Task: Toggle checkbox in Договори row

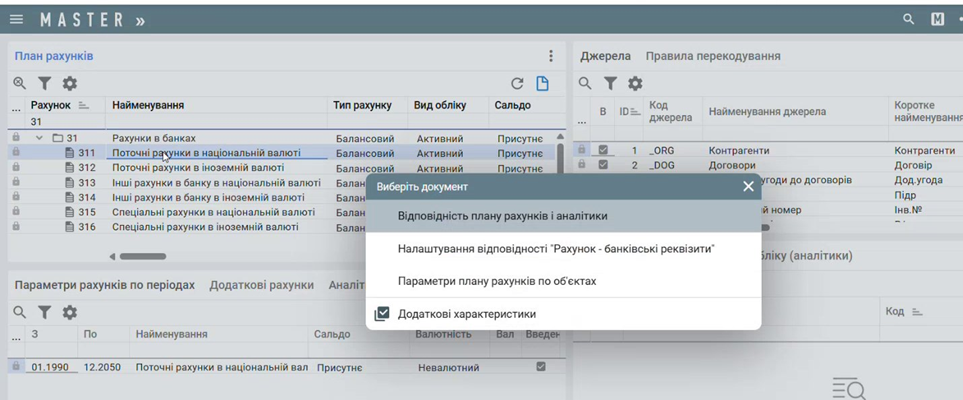Action: (603, 165)
